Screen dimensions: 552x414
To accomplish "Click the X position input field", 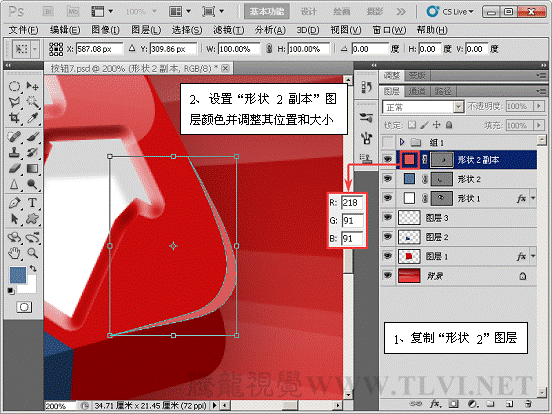I will (x=99, y=49).
